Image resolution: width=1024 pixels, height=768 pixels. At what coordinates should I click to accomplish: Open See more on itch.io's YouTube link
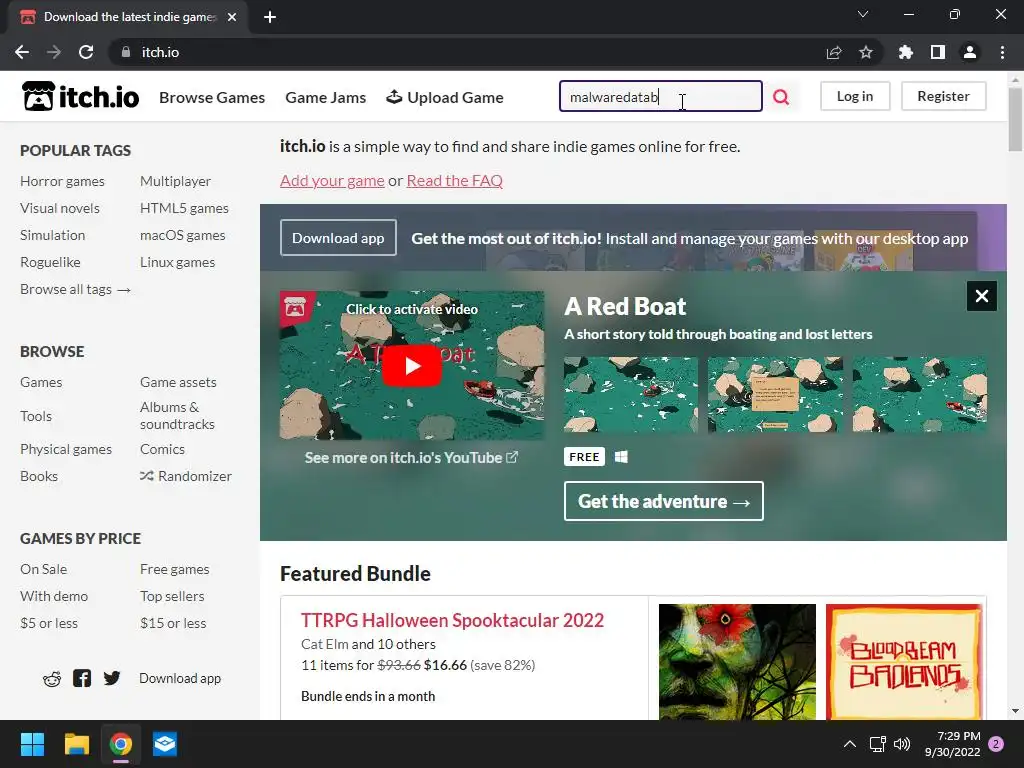(x=411, y=458)
